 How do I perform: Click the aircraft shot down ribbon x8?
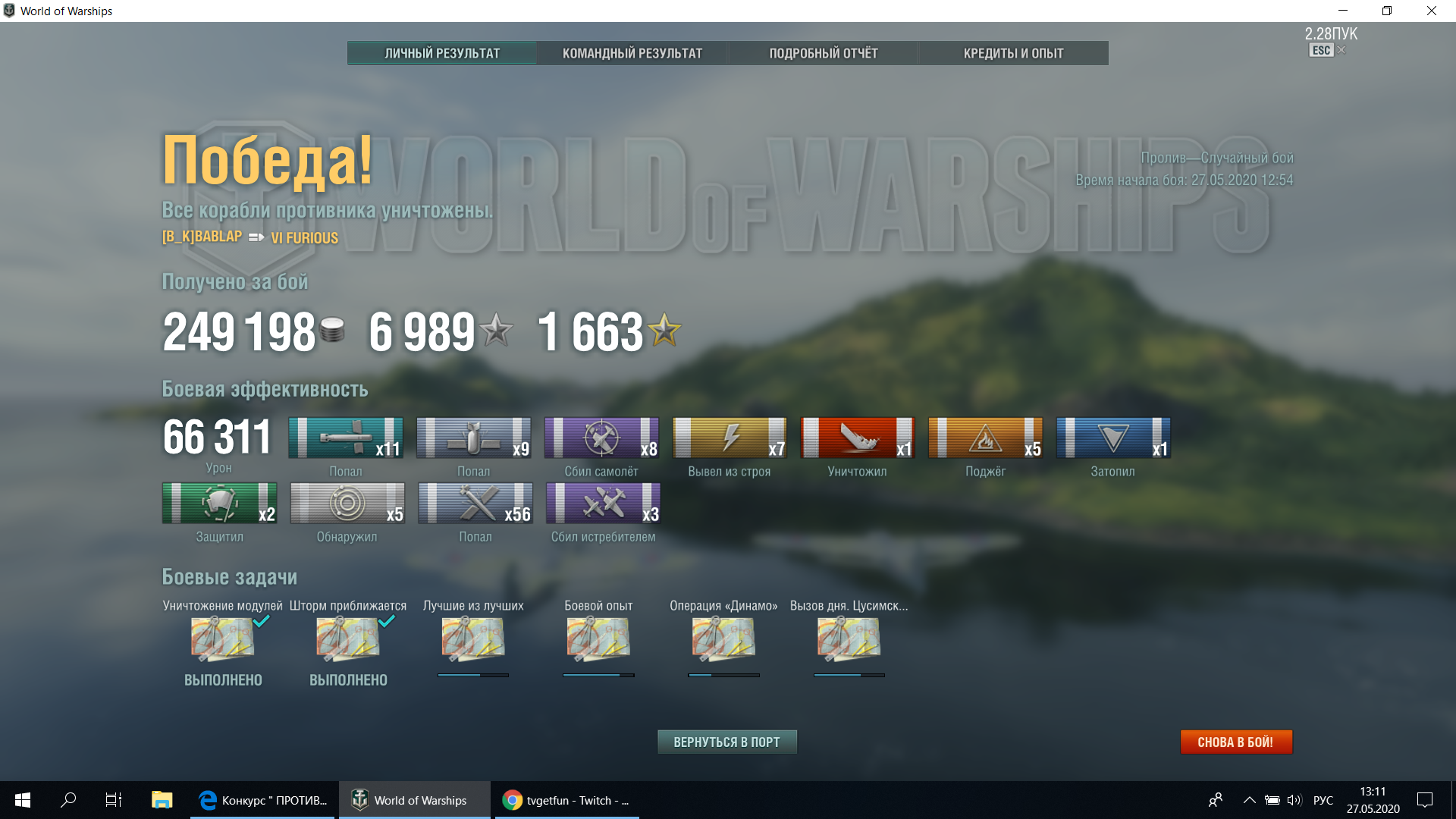pos(601,438)
